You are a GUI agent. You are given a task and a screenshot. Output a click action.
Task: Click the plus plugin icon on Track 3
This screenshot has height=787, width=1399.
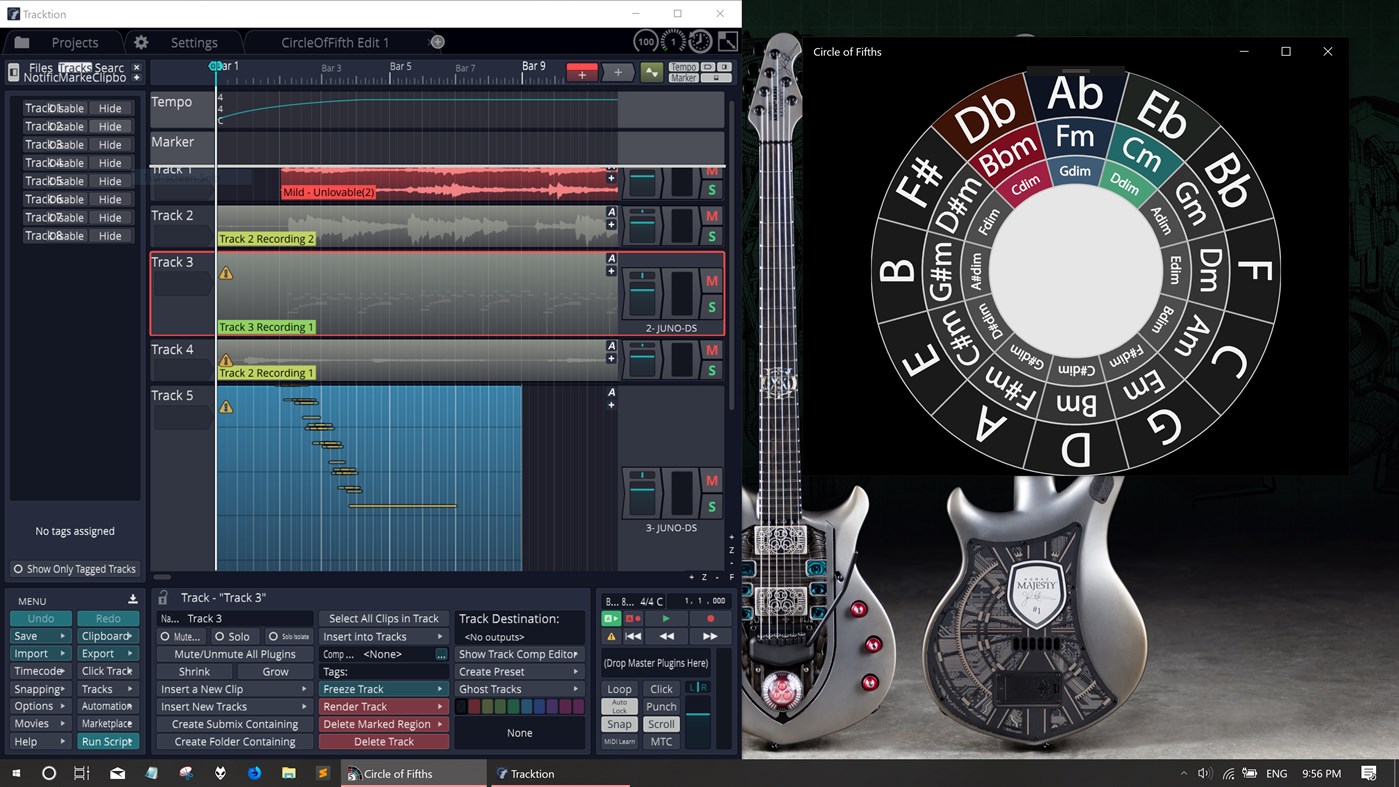pyautogui.click(x=611, y=271)
